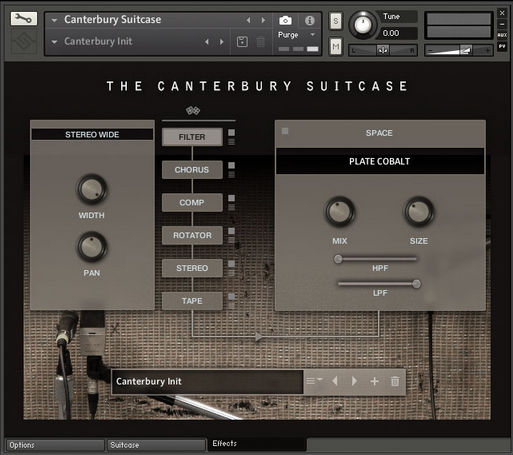This screenshot has height=455, width=513.
Task: Delete the snapshot with the header trash icon
Action: pos(260,42)
